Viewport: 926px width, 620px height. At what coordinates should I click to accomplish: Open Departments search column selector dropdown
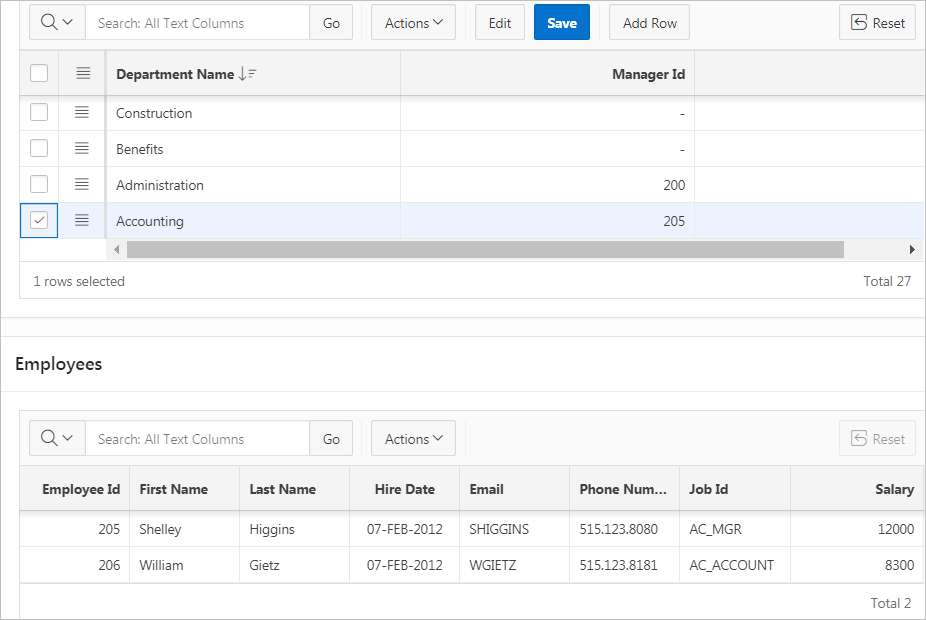pyautogui.click(x=57, y=23)
